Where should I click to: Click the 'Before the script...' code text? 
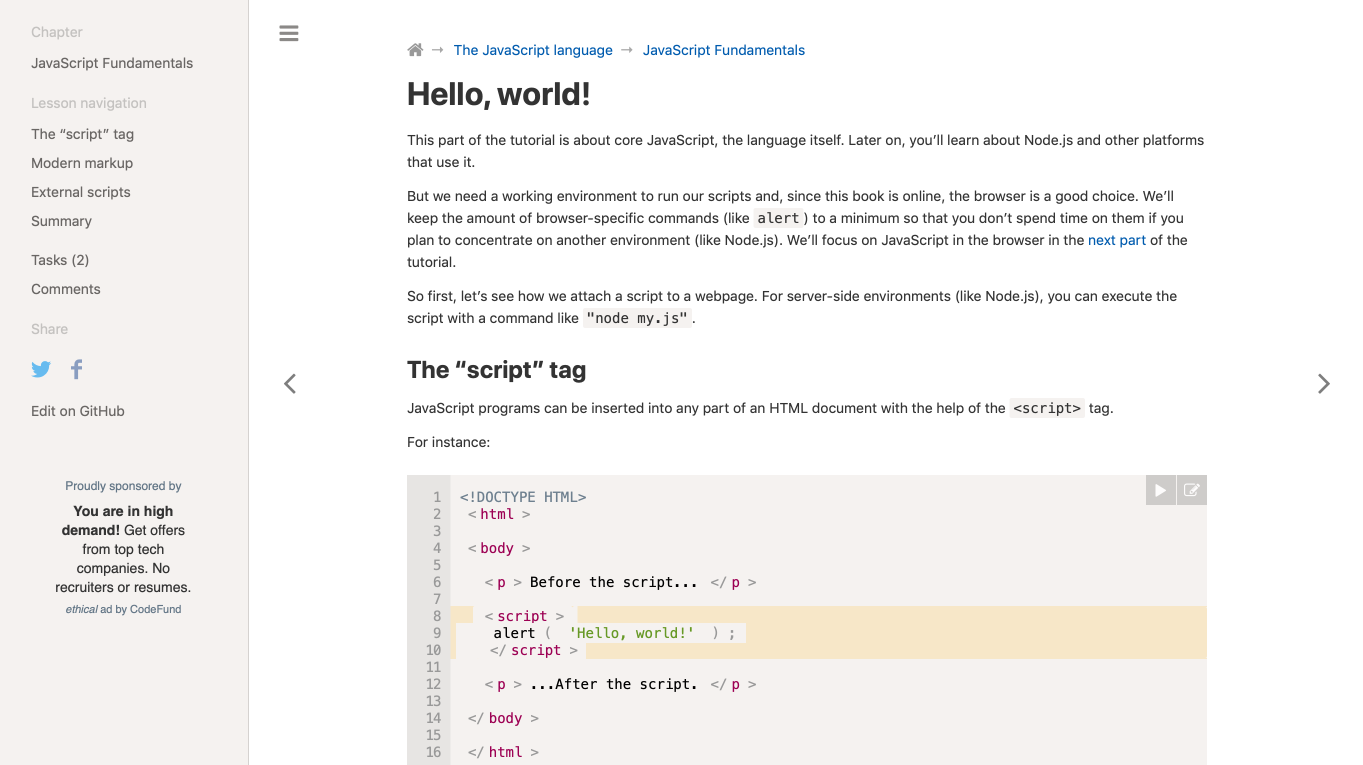pos(614,582)
